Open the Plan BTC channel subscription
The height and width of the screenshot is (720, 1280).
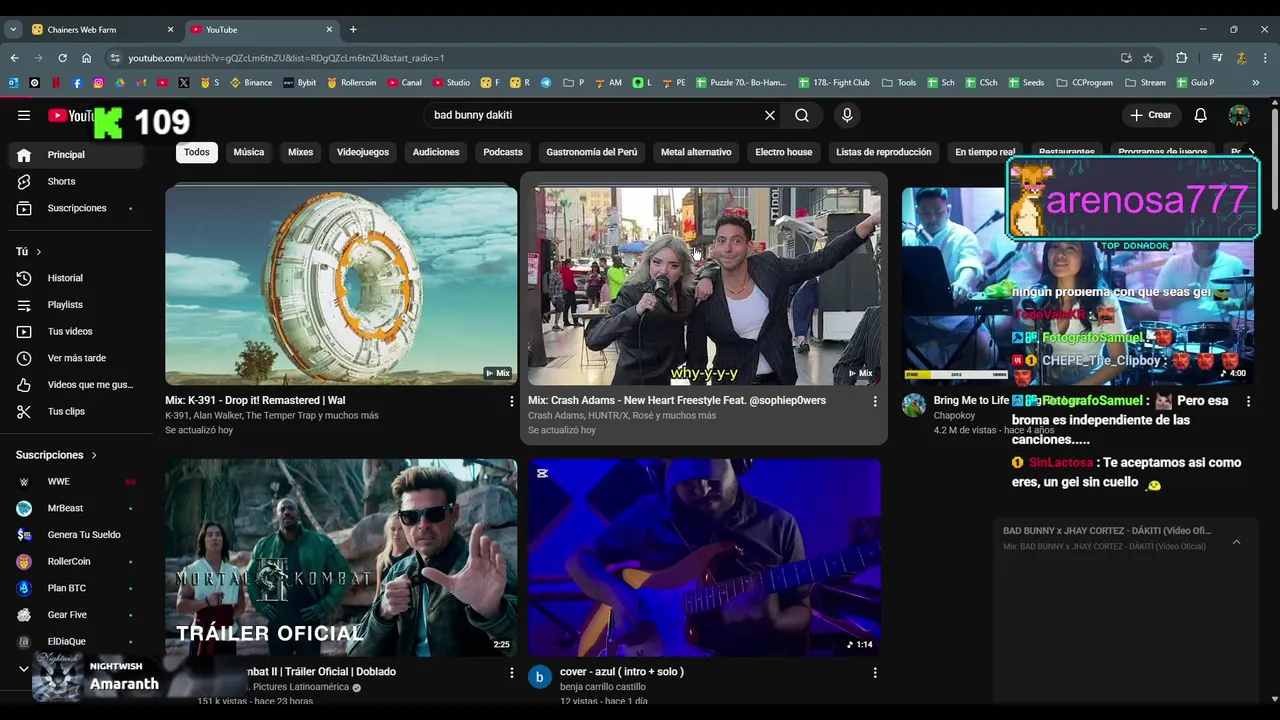tap(76, 588)
